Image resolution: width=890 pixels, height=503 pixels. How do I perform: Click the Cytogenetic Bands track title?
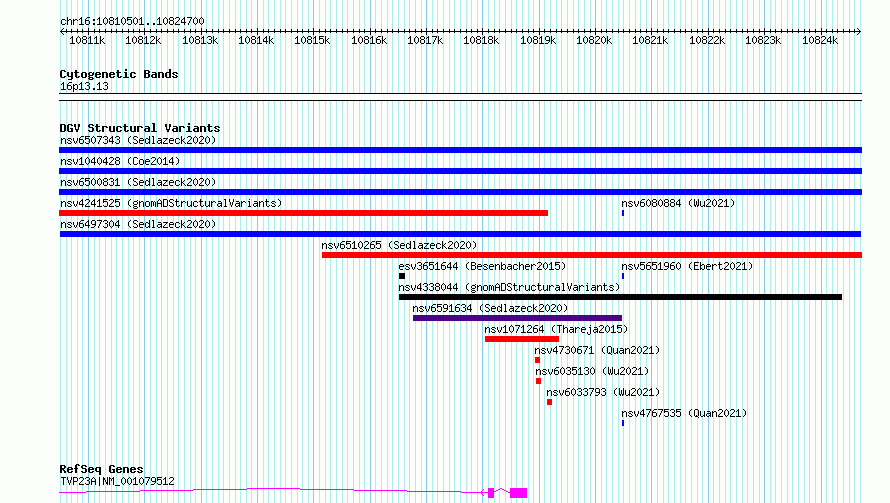119,74
